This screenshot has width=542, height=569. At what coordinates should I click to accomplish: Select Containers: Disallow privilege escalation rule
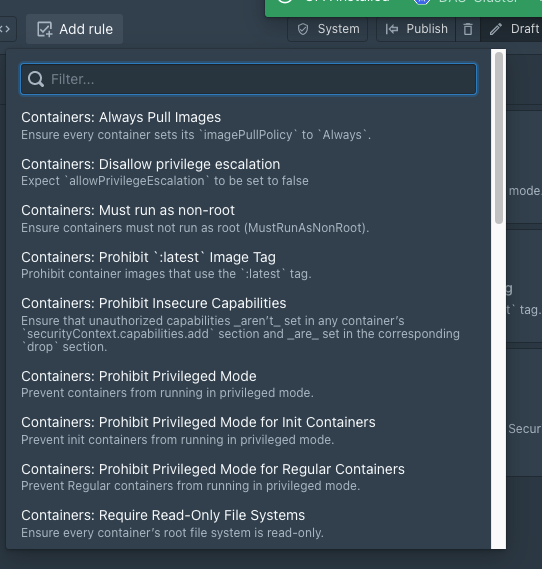[x=249, y=172]
